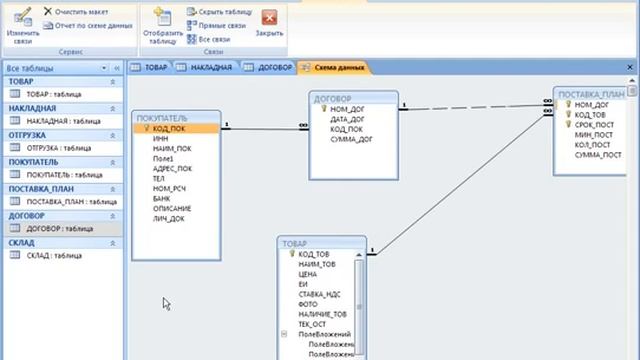Click table icon next to ОТГРУЗКА : таблица

[15, 148]
